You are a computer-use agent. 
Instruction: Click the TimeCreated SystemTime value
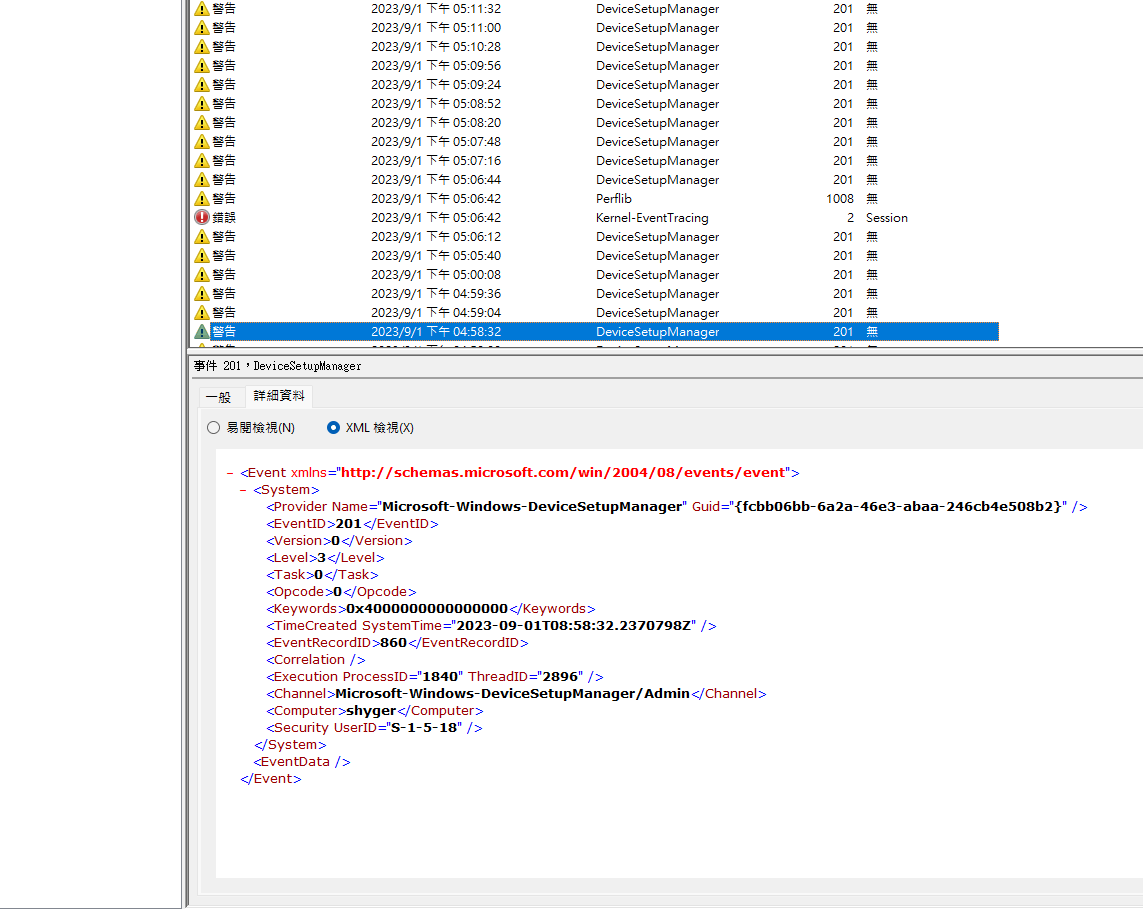coord(574,625)
